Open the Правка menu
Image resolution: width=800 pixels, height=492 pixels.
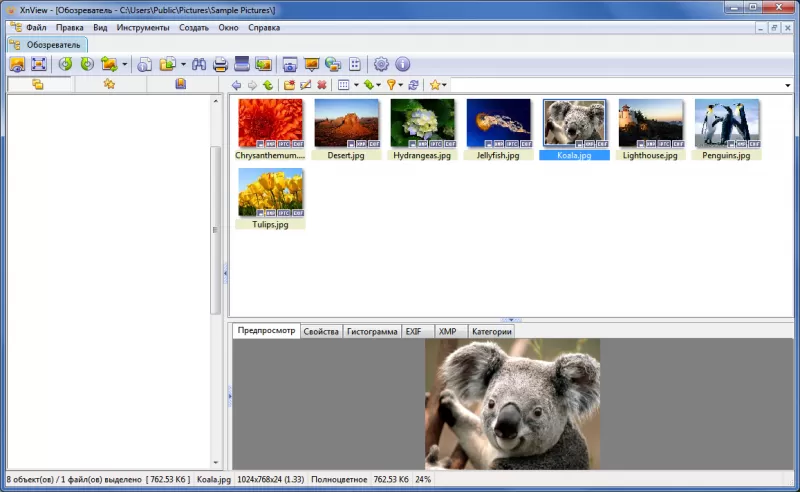tap(69, 28)
